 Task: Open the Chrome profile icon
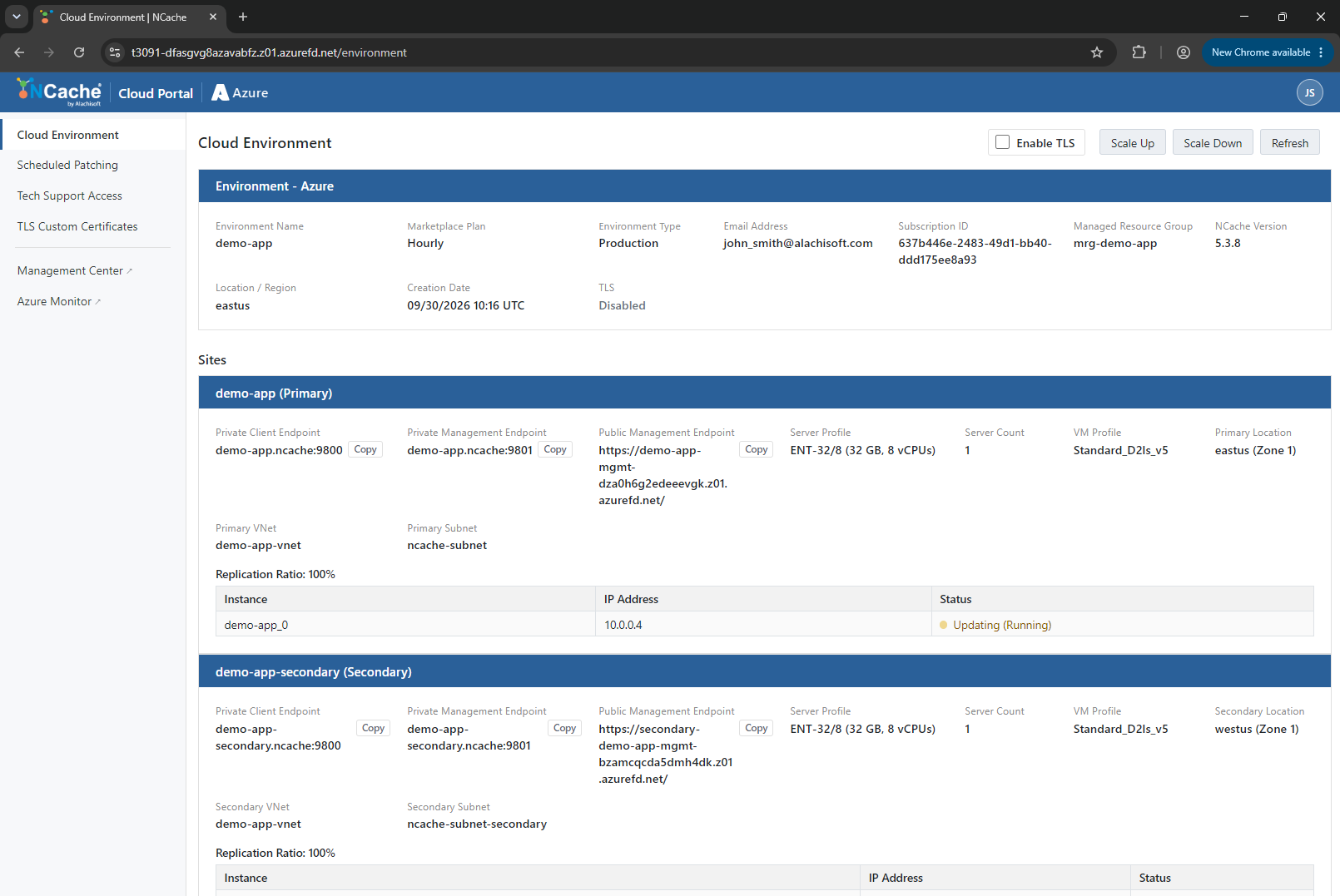pos(1183,52)
